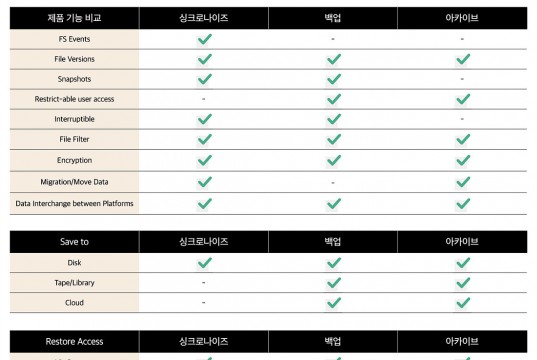Click the Snapshots checkmark under 백업

pos(334,79)
